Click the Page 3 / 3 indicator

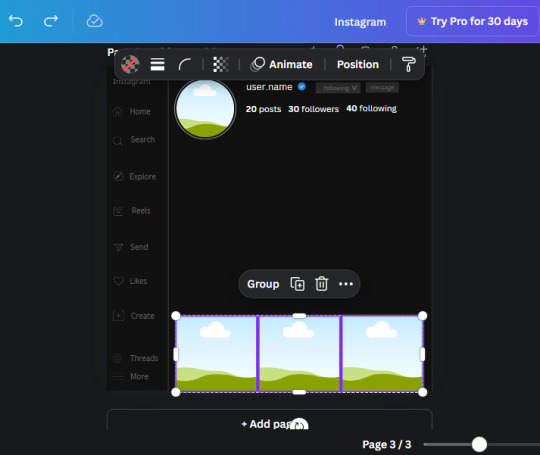(x=386, y=445)
